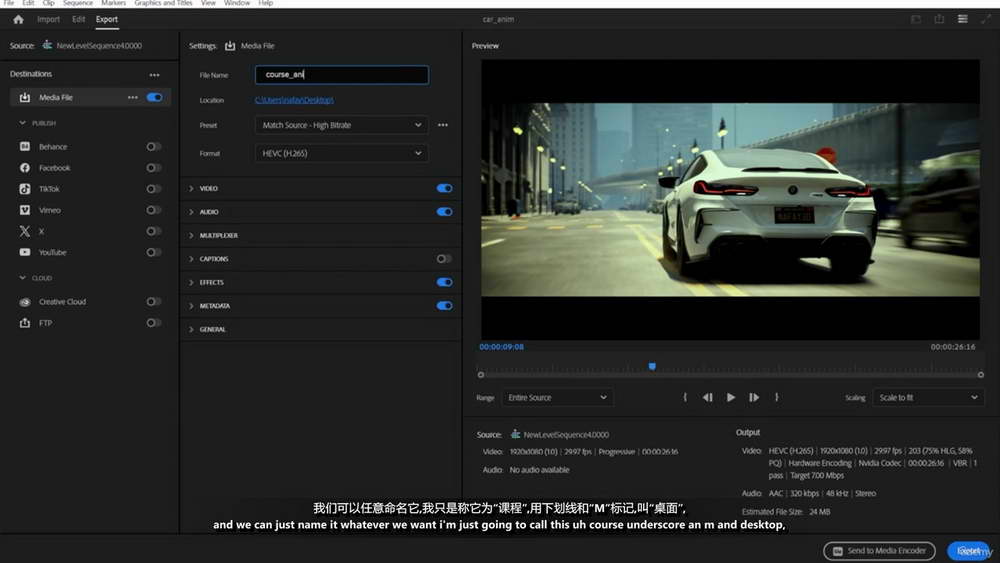This screenshot has height=563, width=1000.
Task: Play the preview video
Action: pos(731,397)
